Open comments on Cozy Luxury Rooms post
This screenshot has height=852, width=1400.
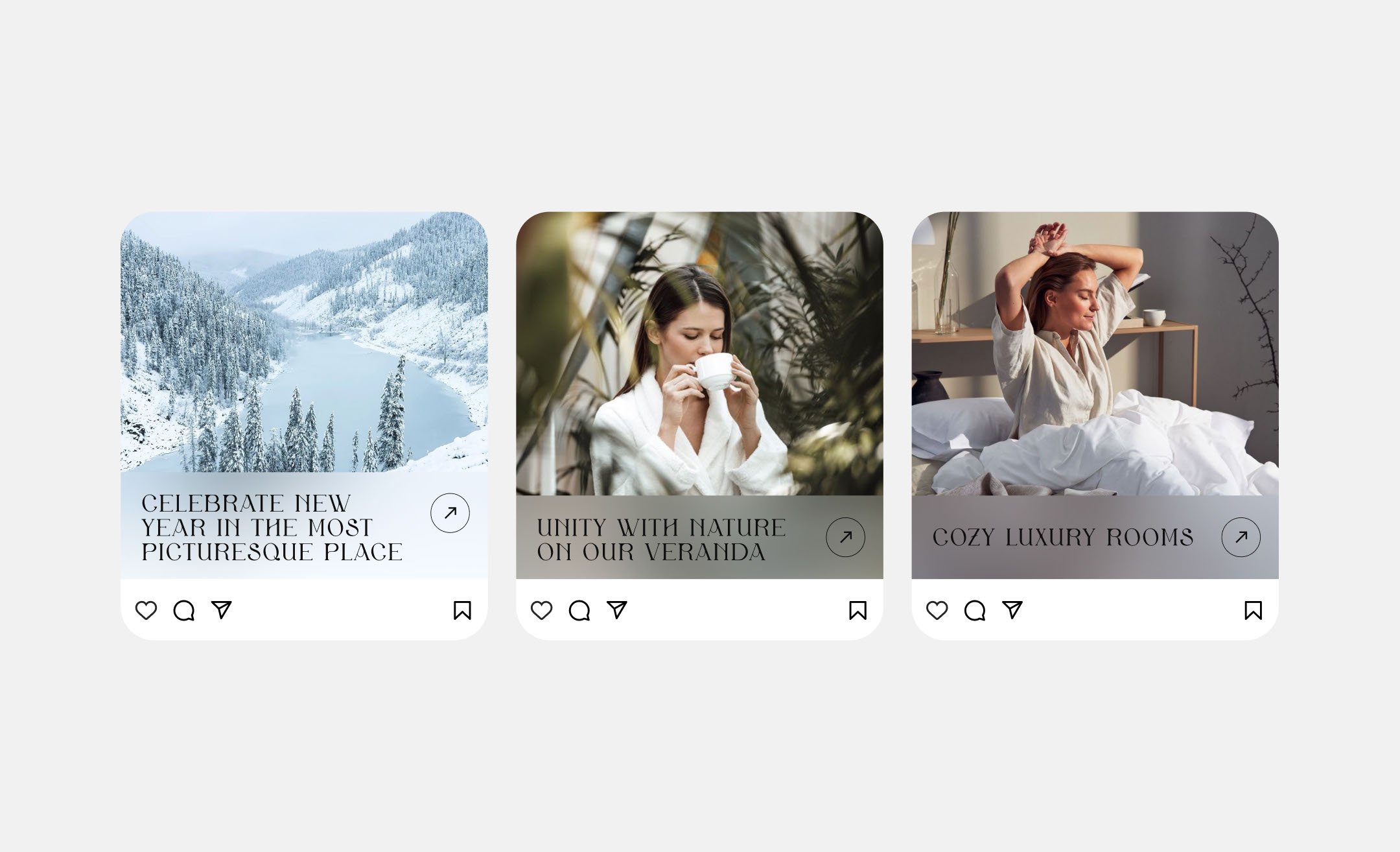pos(975,610)
